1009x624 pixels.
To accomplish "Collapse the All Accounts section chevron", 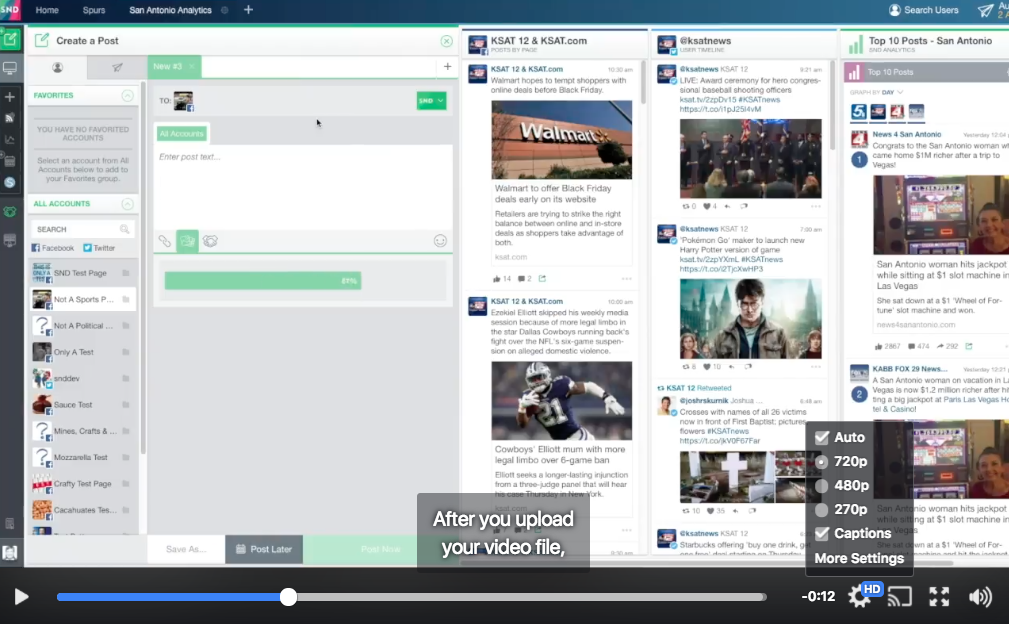I will point(127,204).
